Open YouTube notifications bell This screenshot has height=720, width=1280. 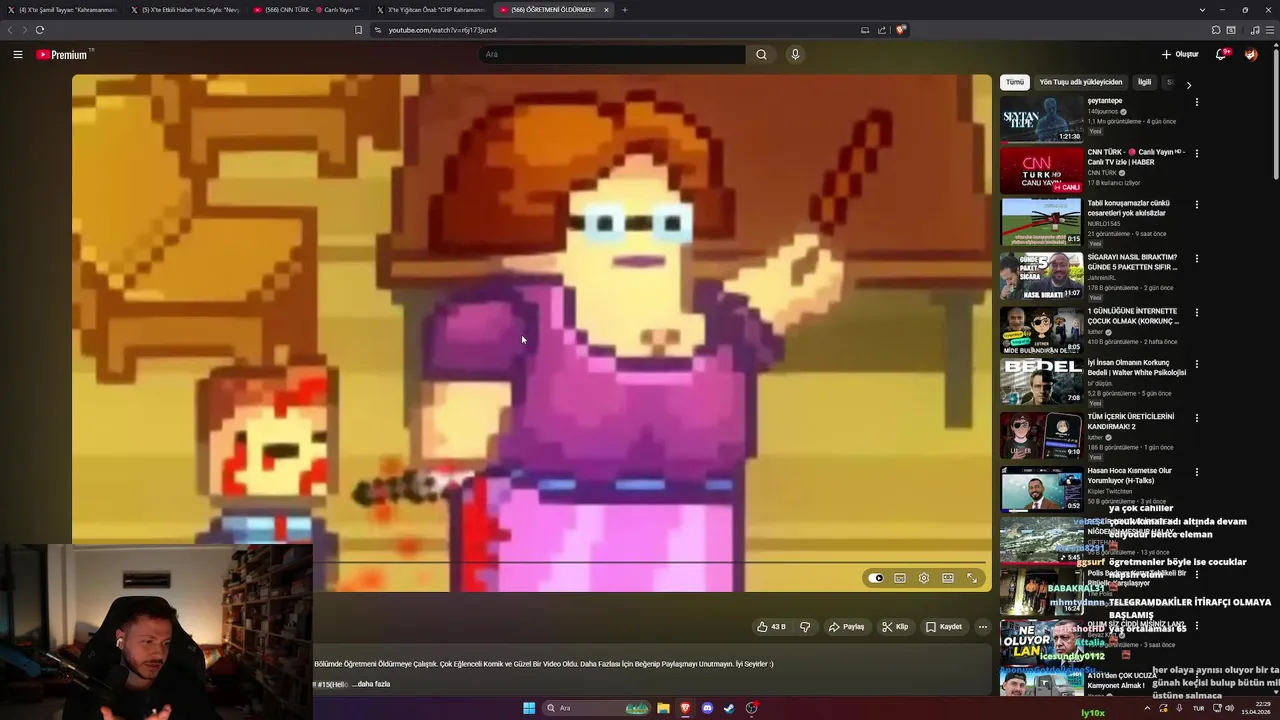(x=1221, y=55)
